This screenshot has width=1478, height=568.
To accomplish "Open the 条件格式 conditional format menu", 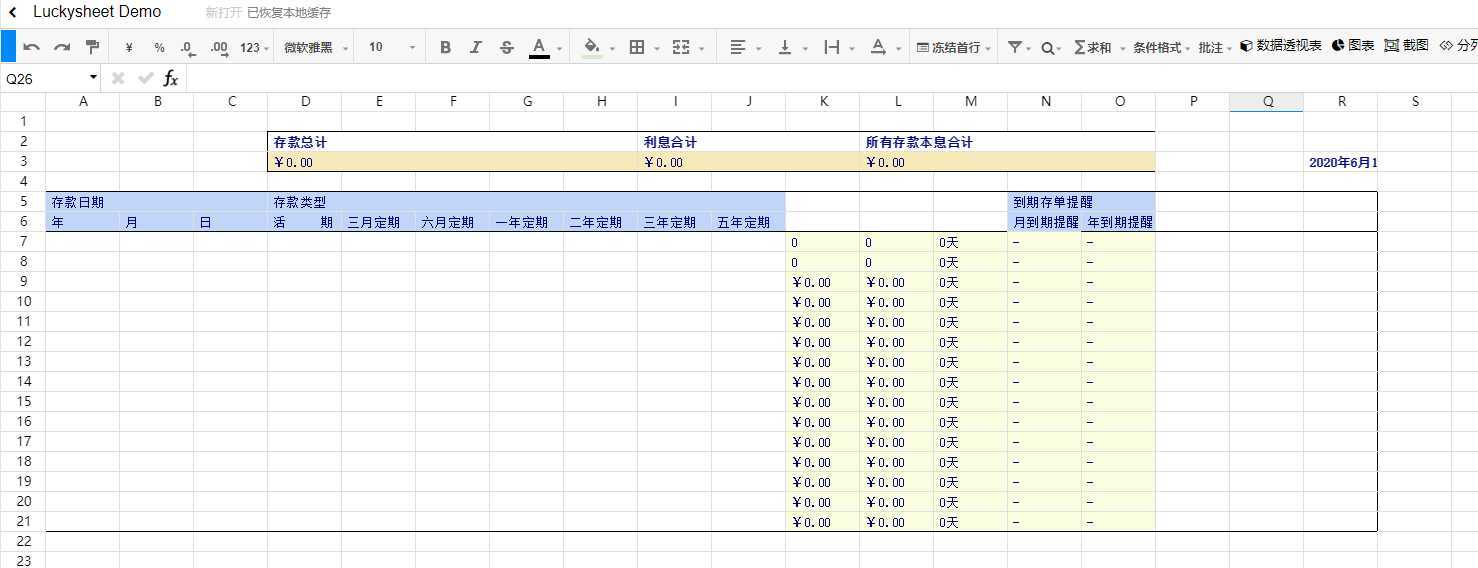I will tap(1161, 47).
